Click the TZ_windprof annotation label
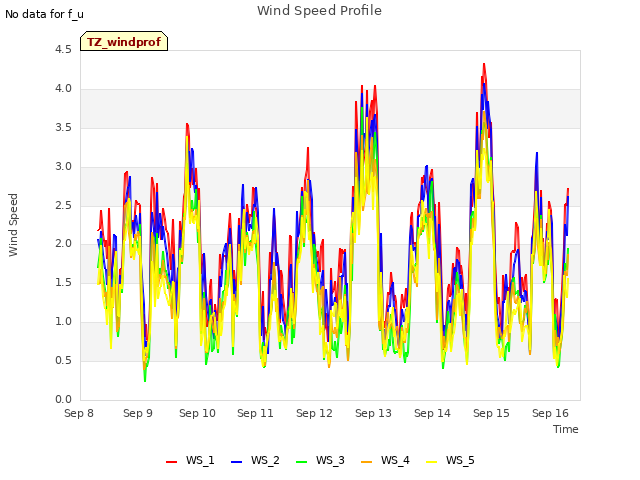This screenshot has height=480, width=640. [124, 41]
